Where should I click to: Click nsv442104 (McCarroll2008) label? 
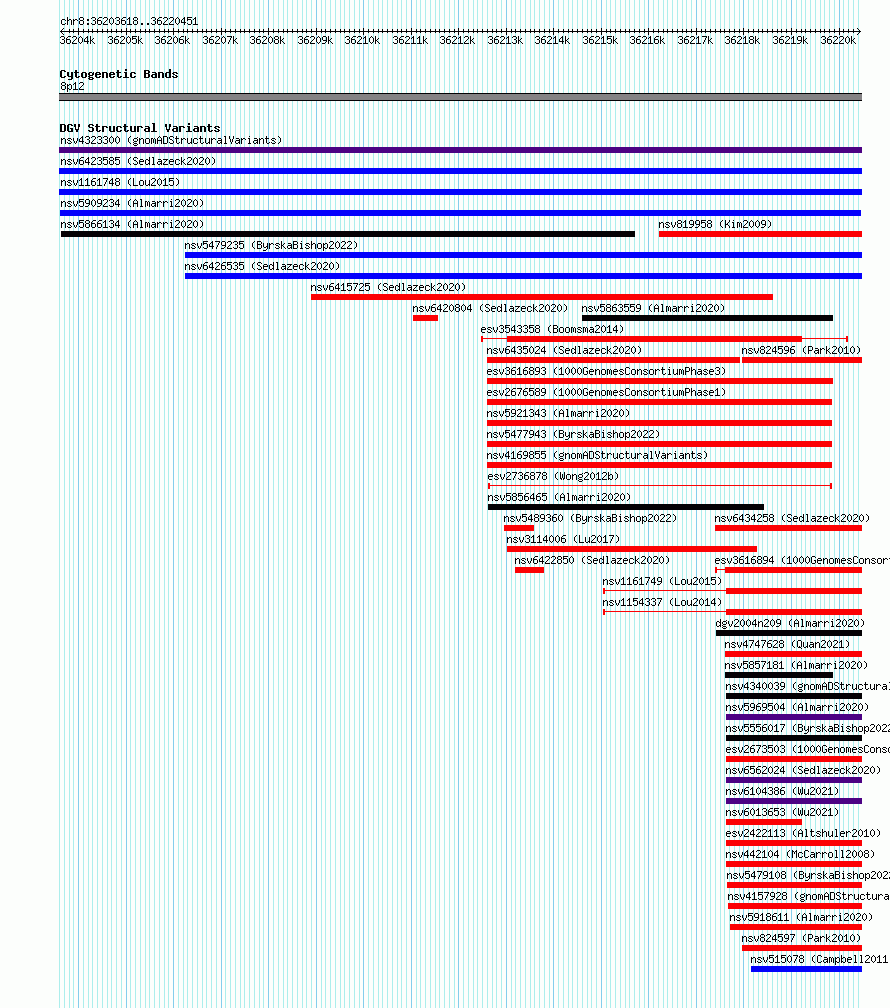point(800,854)
